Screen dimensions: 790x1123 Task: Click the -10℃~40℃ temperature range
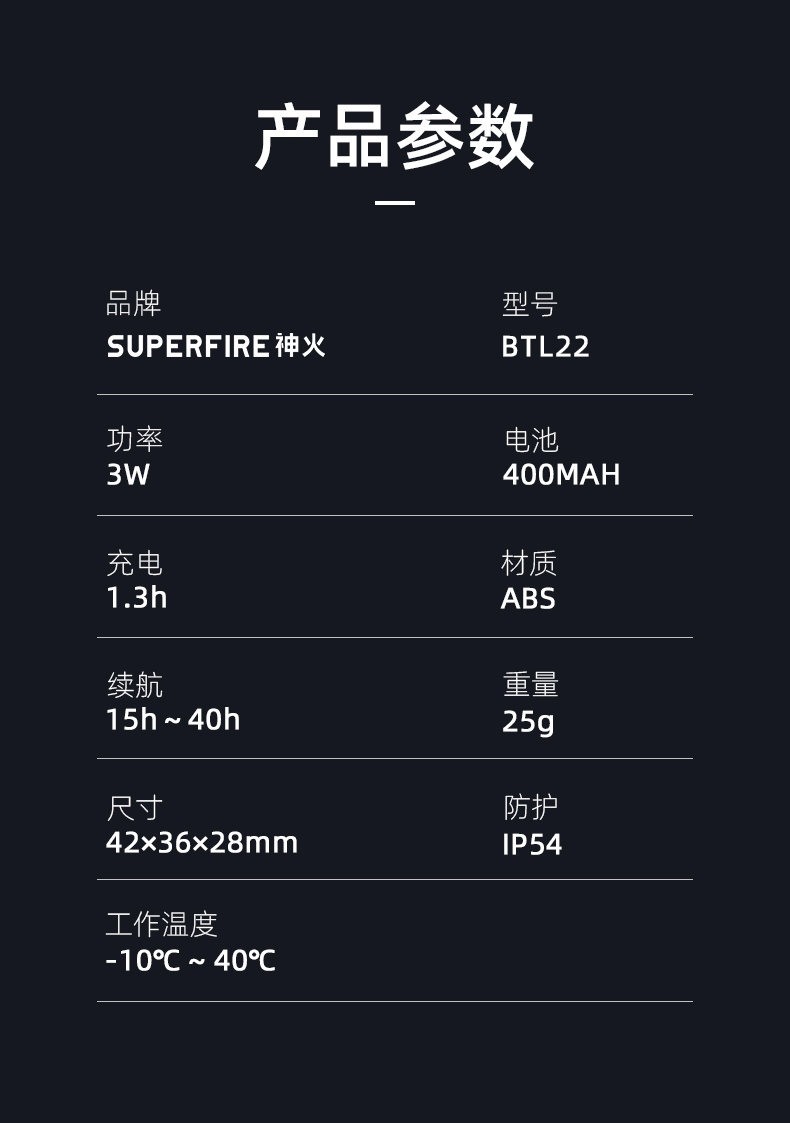pyautogui.click(x=191, y=961)
